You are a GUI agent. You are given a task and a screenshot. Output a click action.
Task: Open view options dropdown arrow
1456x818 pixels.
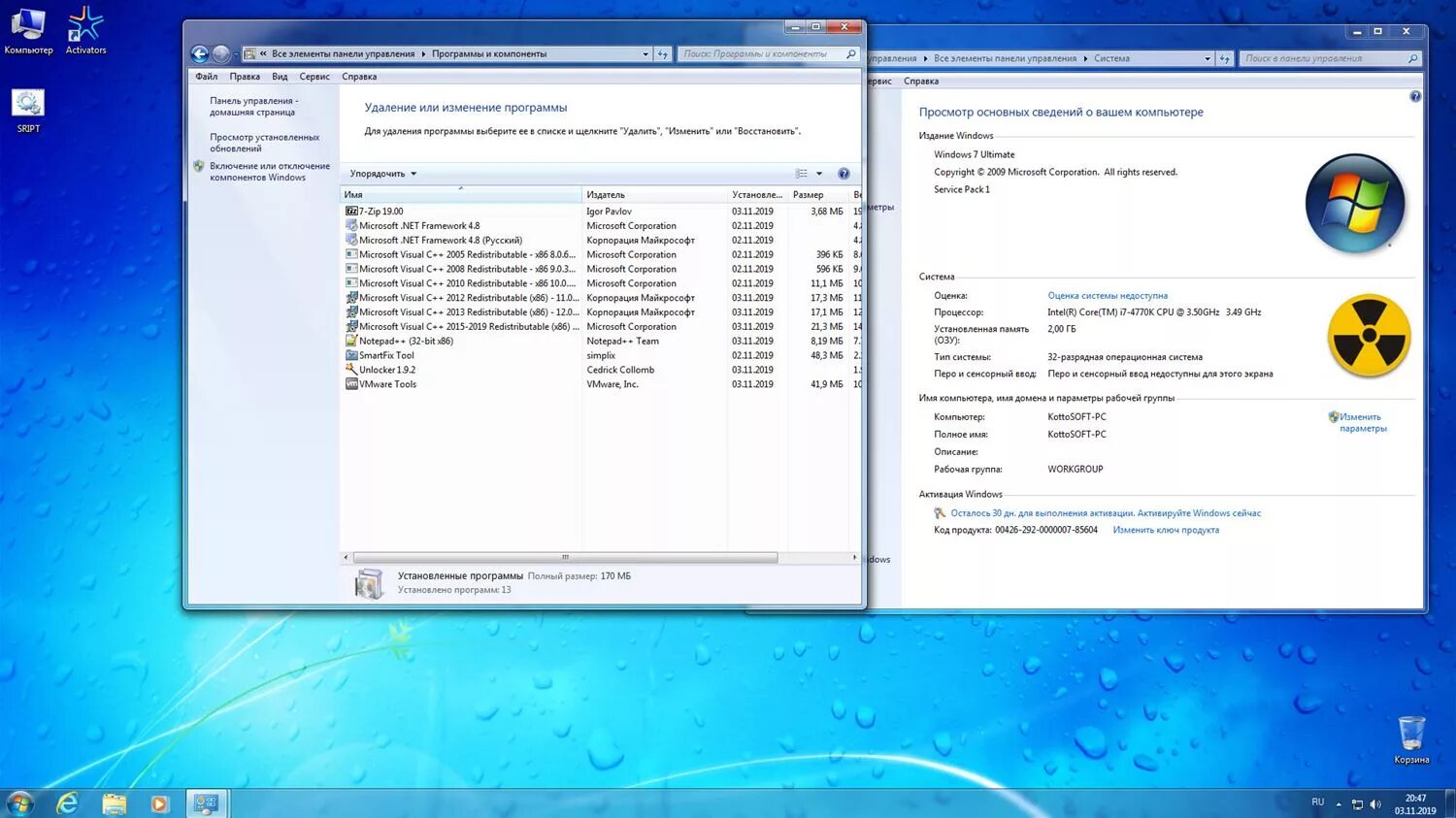[819, 174]
